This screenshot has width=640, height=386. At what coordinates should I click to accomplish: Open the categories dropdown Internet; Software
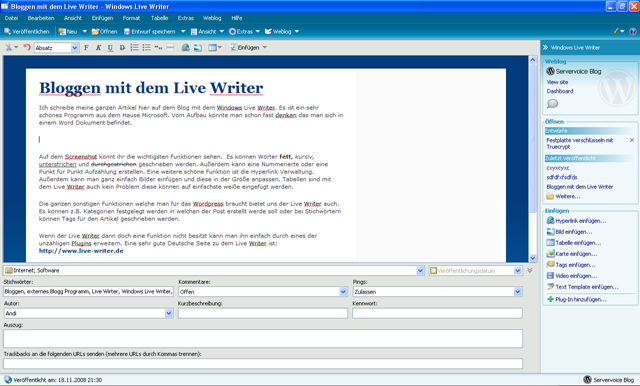pos(420,271)
